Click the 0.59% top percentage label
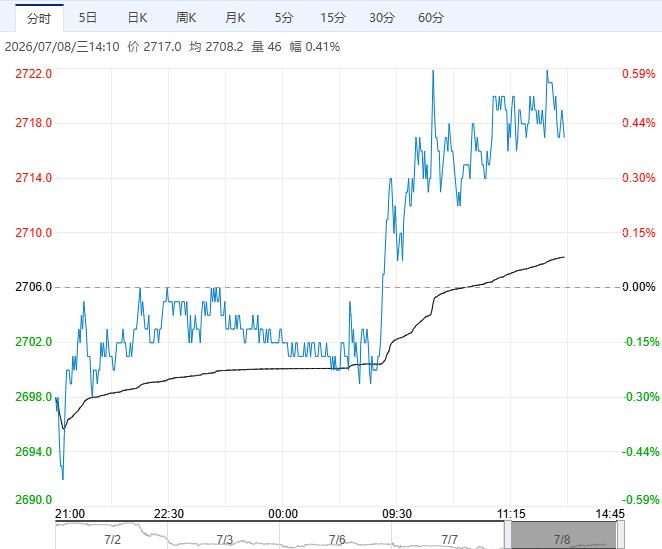Viewport: 662px width, 549px height. coord(638,74)
